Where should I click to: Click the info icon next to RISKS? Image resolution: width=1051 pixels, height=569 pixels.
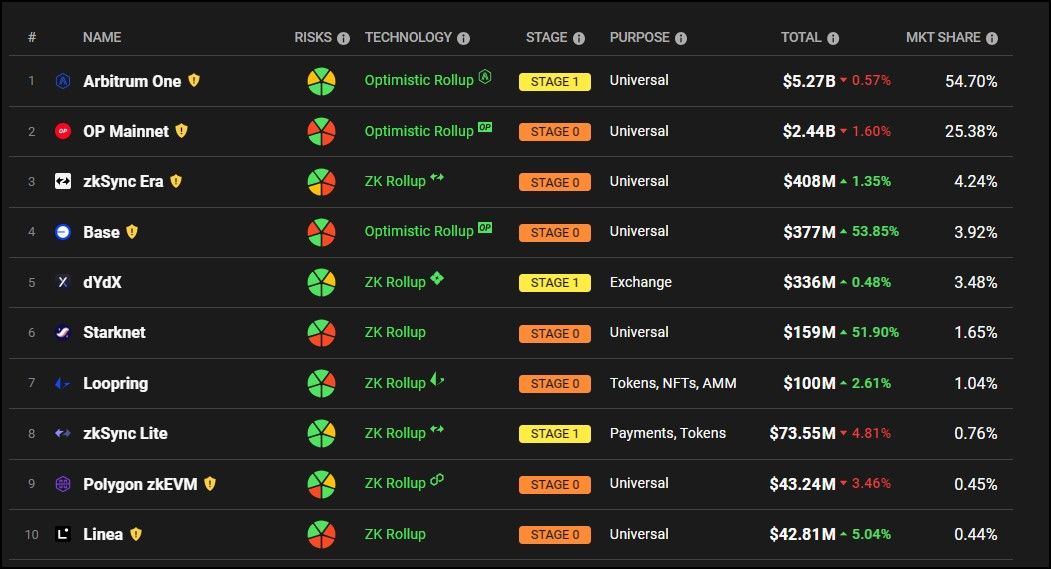(343, 38)
